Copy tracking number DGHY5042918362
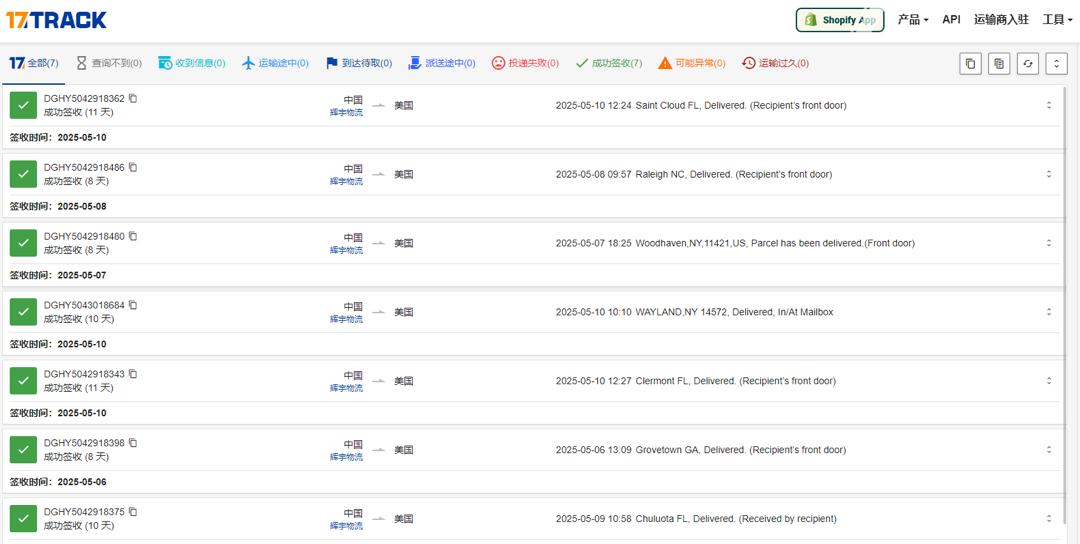The image size is (1080, 544). [133, 98]
